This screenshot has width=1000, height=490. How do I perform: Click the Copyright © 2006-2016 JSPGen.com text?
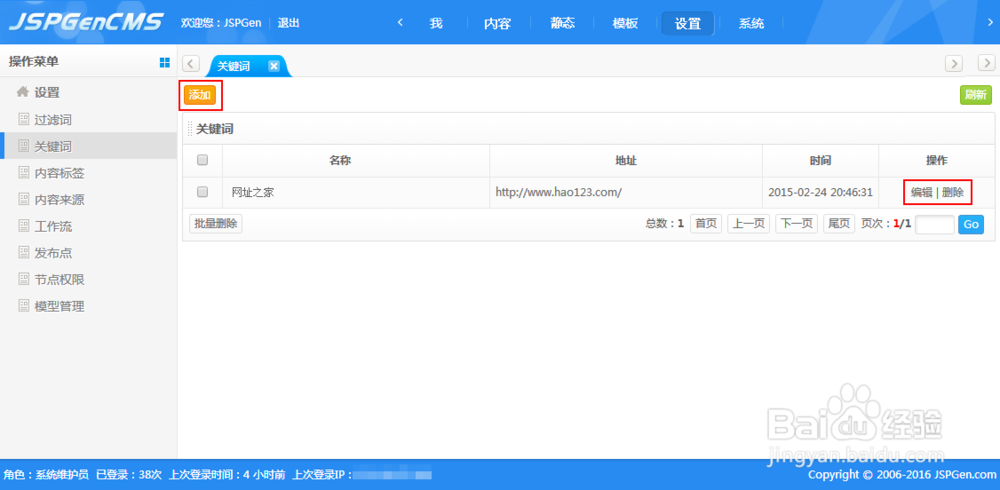[902, 475]
